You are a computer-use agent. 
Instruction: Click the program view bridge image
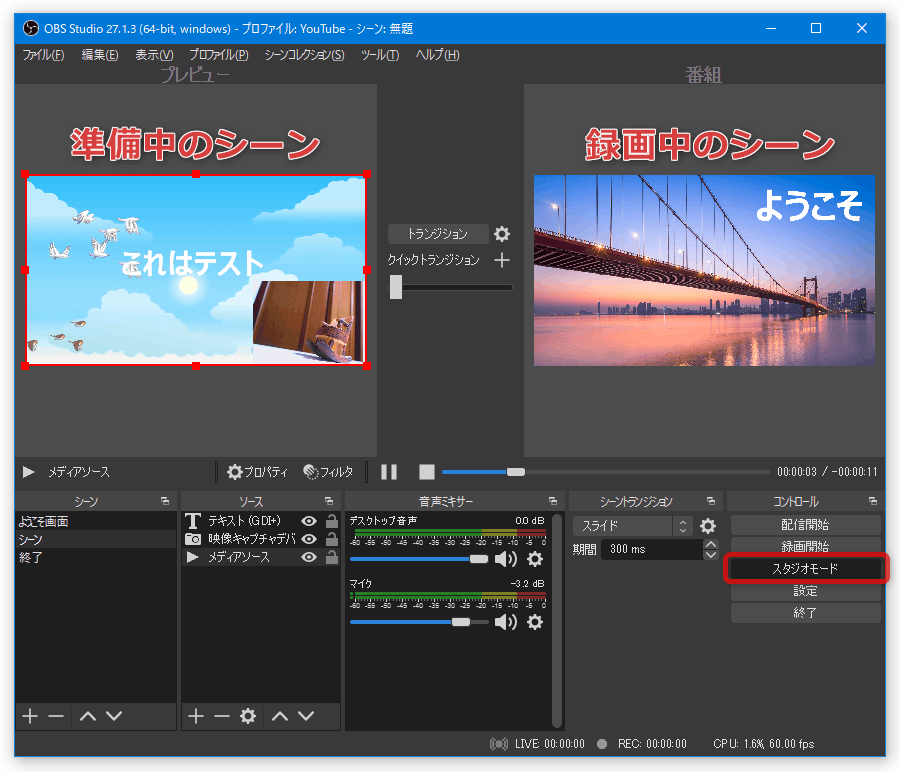click(704, 270)
